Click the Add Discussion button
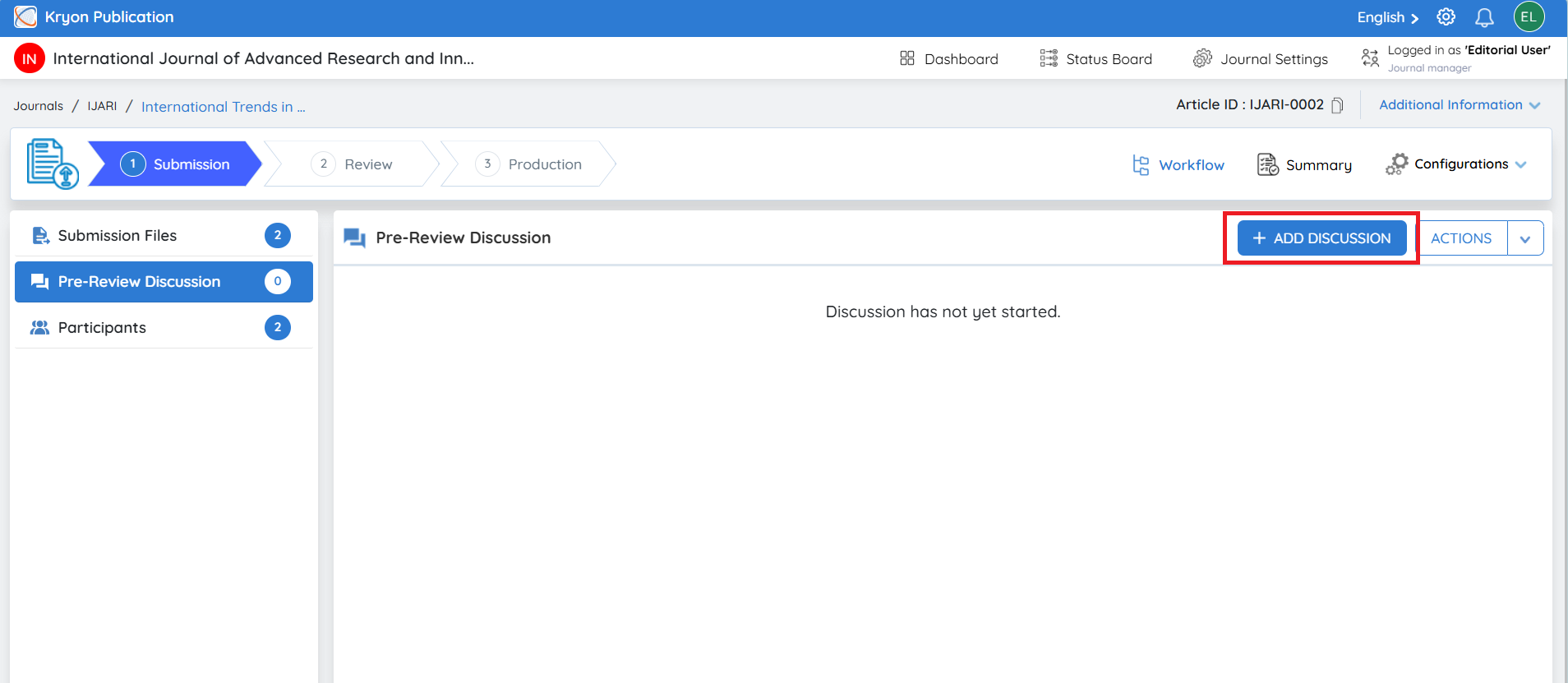1568x683 pixels. coord(1321,238)
